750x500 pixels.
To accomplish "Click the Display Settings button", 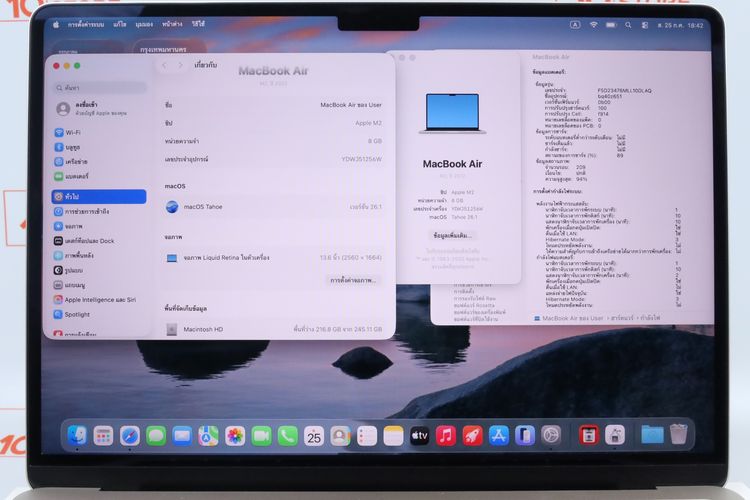I will click(x=353, y=280).
